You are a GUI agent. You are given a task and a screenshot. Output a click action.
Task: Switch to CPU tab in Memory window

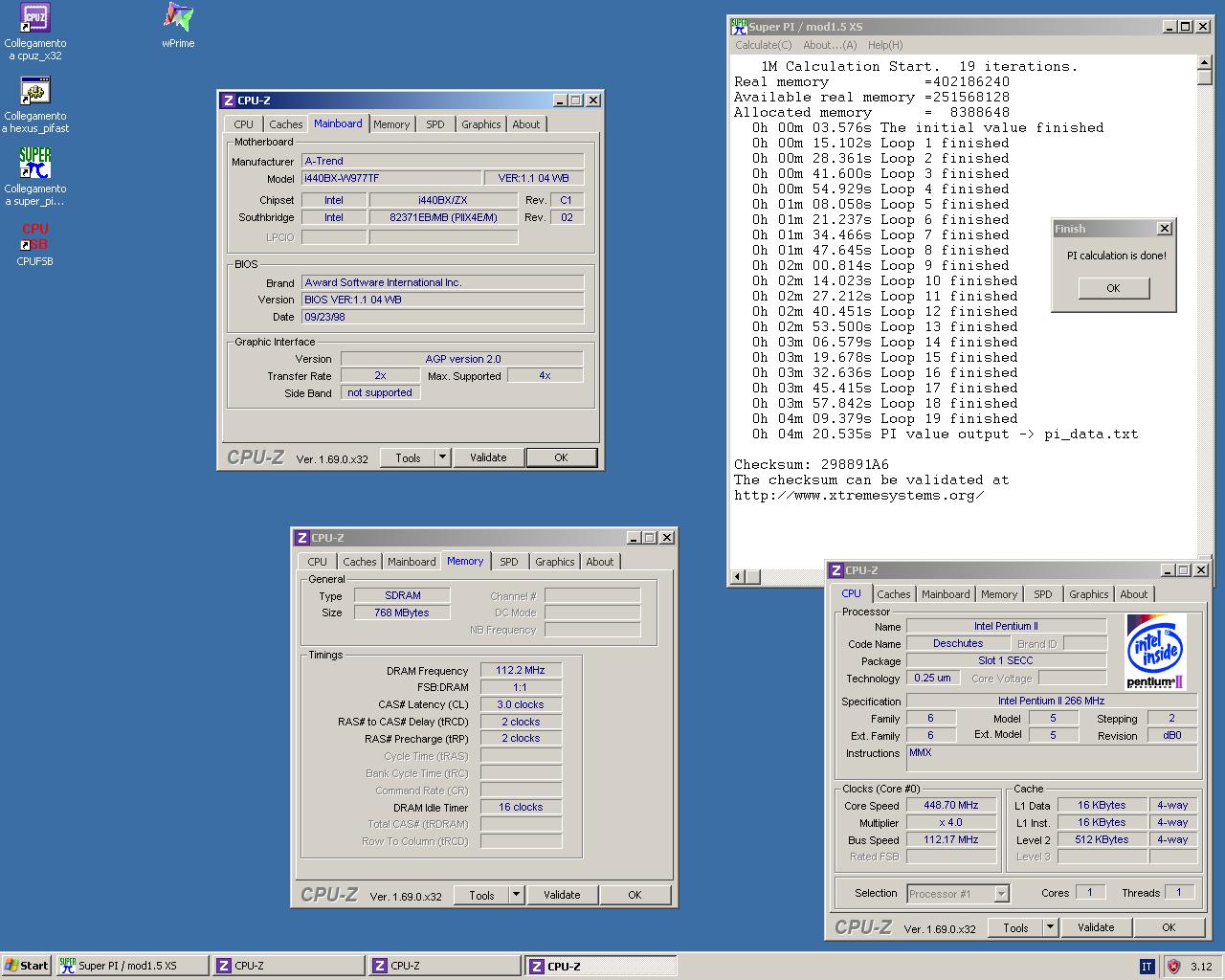click(318, 562)
